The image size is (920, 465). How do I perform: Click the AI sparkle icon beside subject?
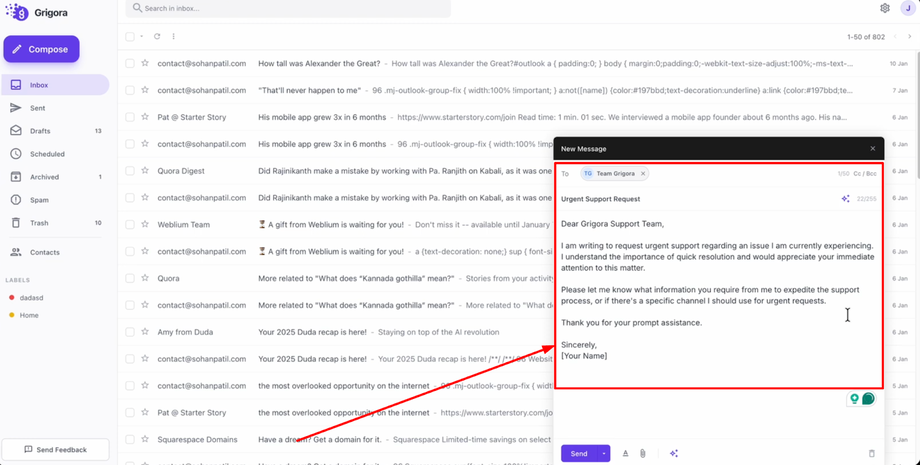click(845, 199)
